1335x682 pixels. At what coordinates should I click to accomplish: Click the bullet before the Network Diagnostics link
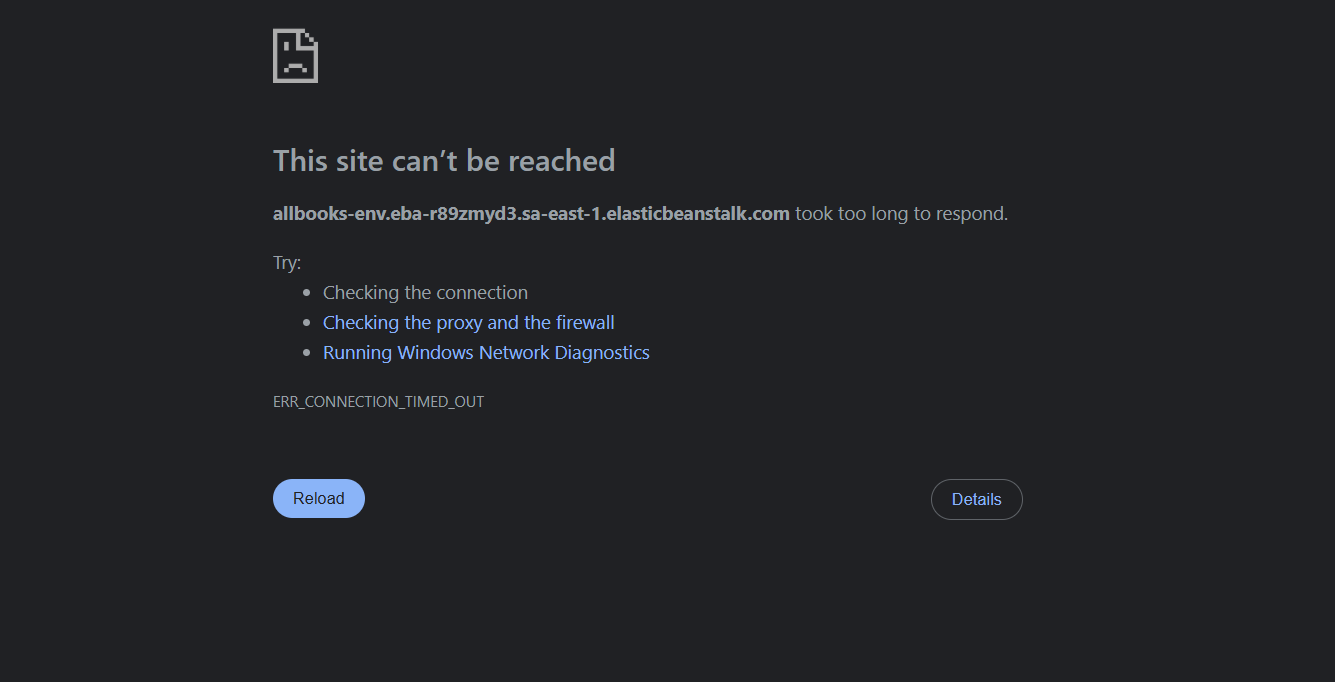307,353
